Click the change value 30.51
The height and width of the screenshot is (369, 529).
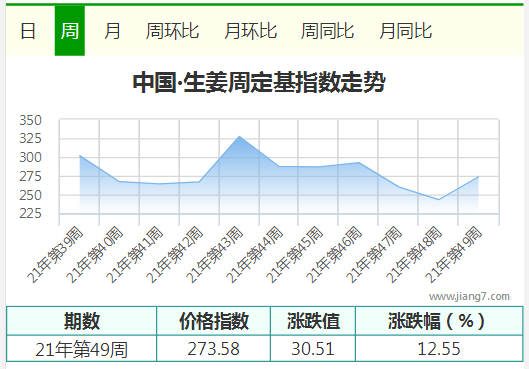coord(313,349)
